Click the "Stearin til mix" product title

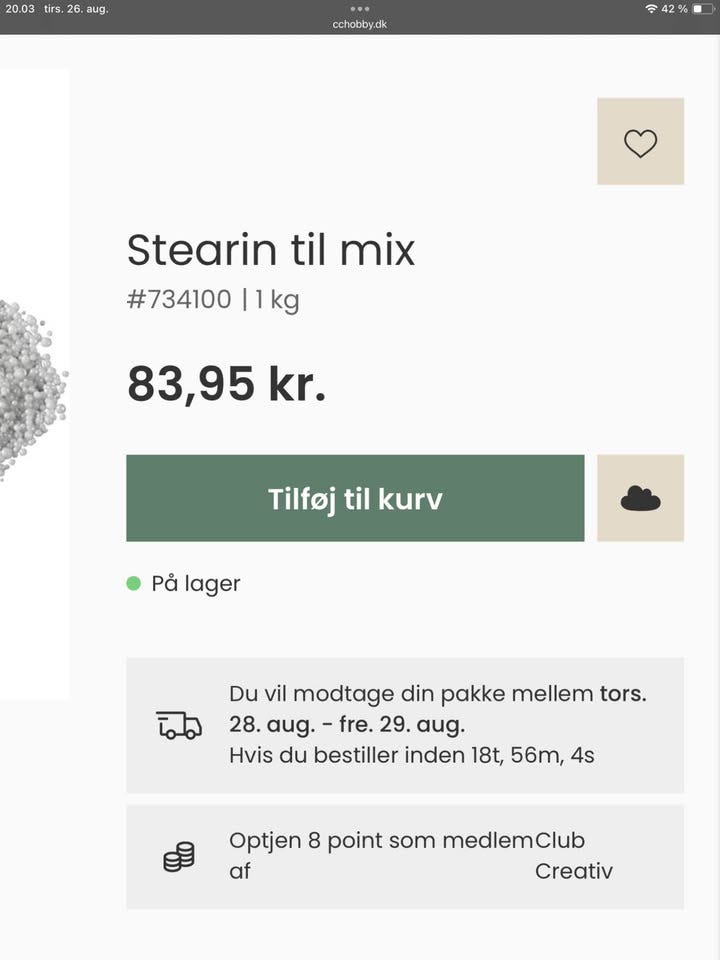pyautogui.click(x=270, y=250)
